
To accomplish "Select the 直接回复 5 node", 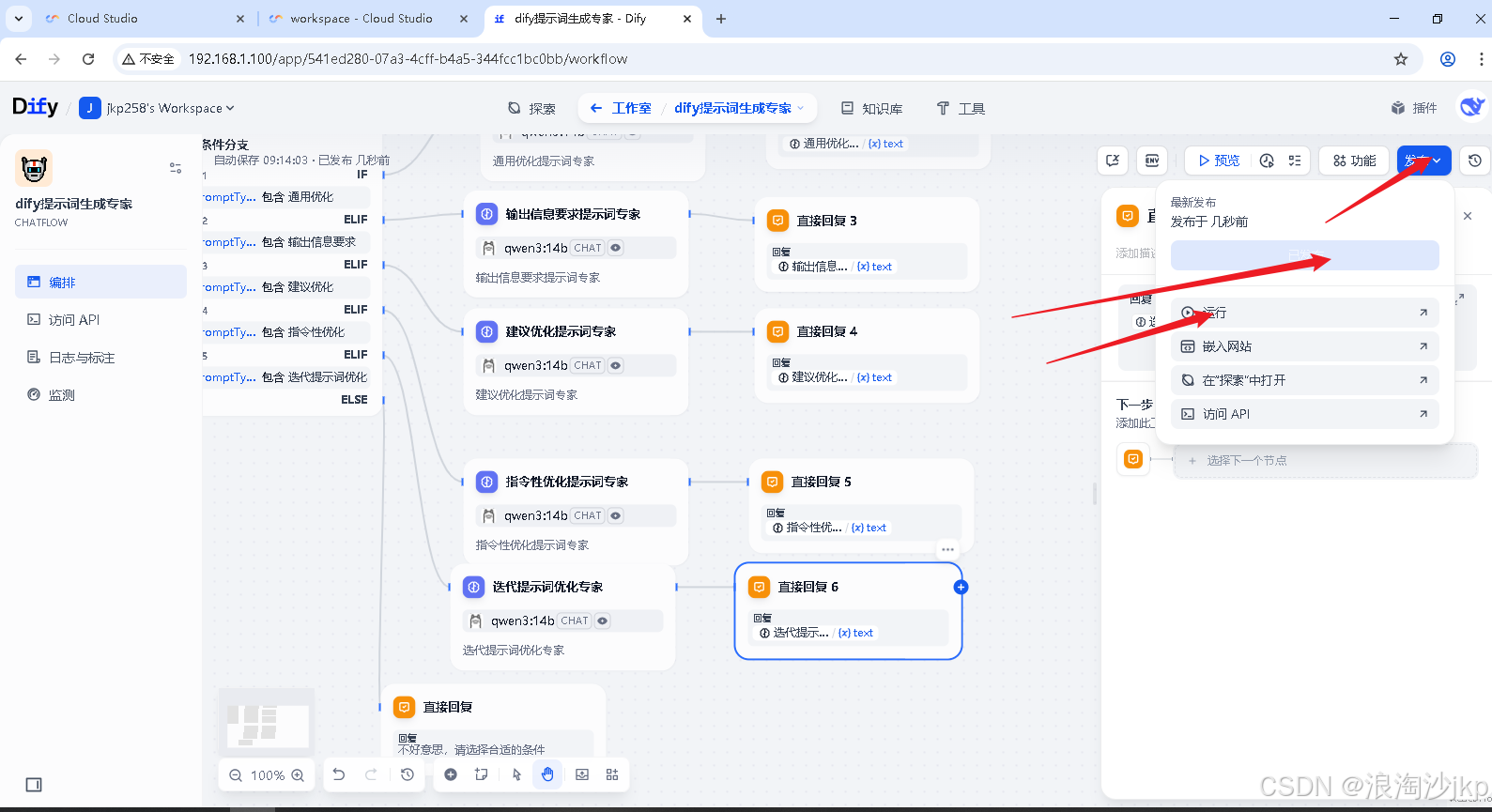I will 861,505.
